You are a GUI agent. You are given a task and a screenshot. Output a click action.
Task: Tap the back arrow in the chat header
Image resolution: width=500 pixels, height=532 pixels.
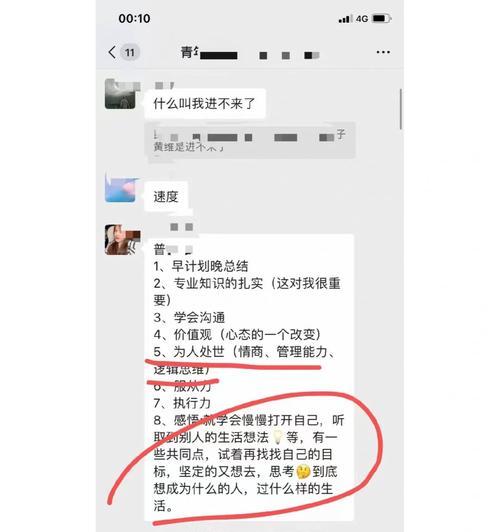(112, 52)
